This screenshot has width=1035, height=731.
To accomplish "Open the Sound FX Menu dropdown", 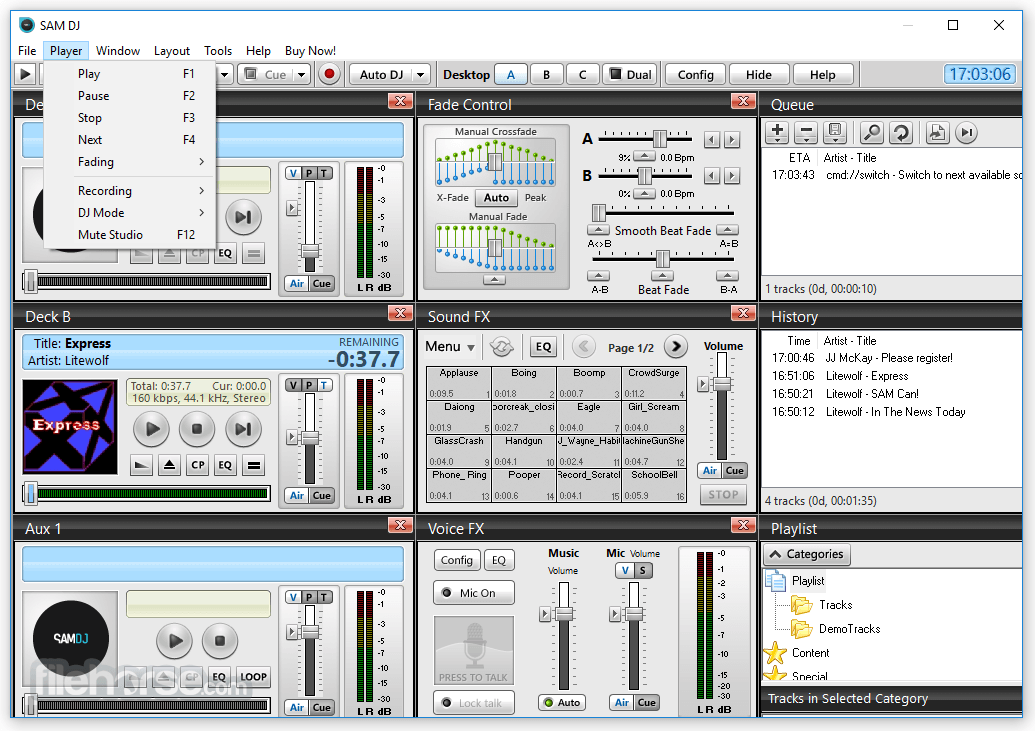I will pyautogui.click(x=450, y=347).
